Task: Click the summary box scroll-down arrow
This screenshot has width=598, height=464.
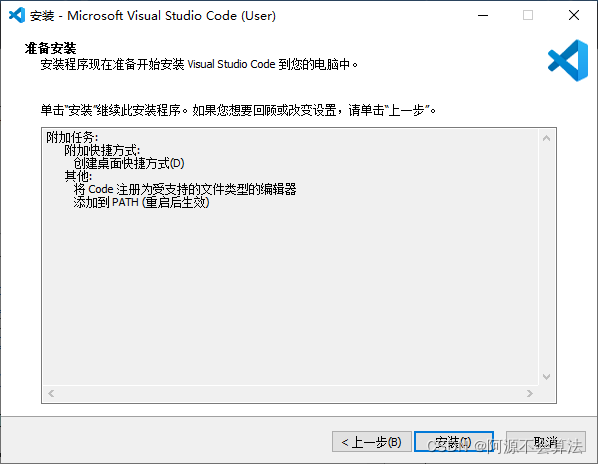Action: (x=547, y=377)
